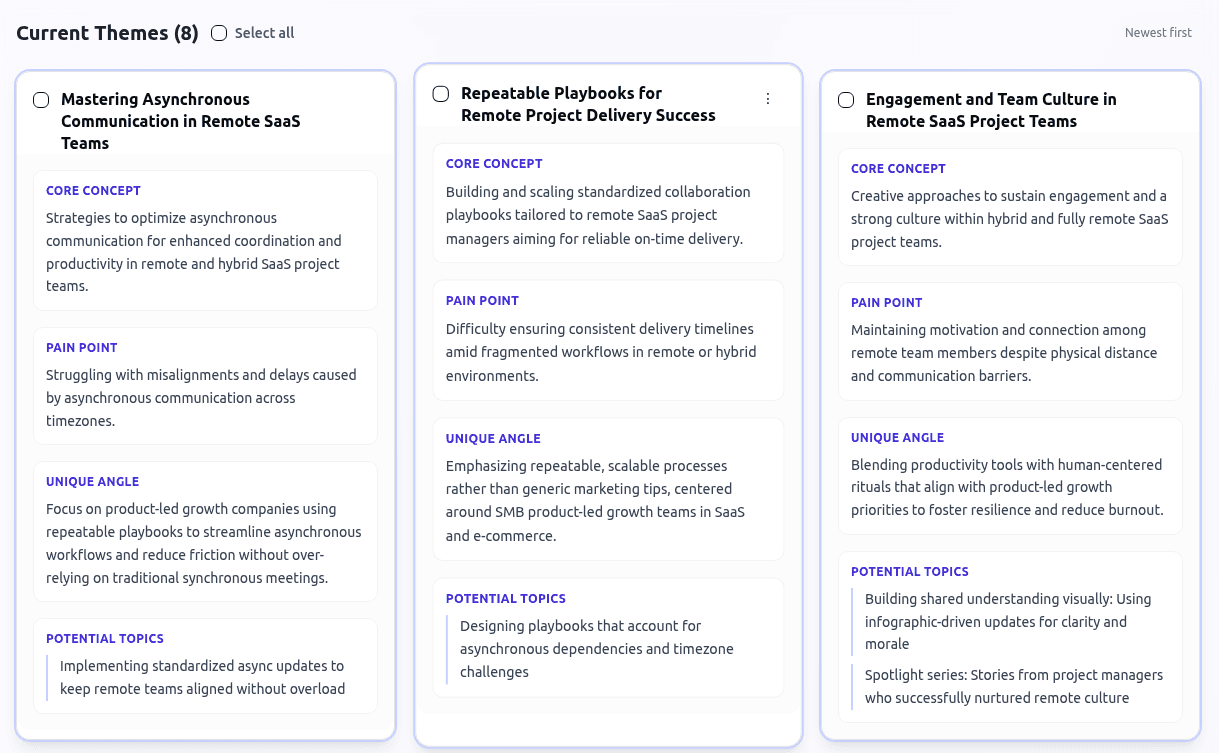Click the 'Implementing standardized async updates' topic
Viewport: 1219px width, 753px height.
[203, 677]
